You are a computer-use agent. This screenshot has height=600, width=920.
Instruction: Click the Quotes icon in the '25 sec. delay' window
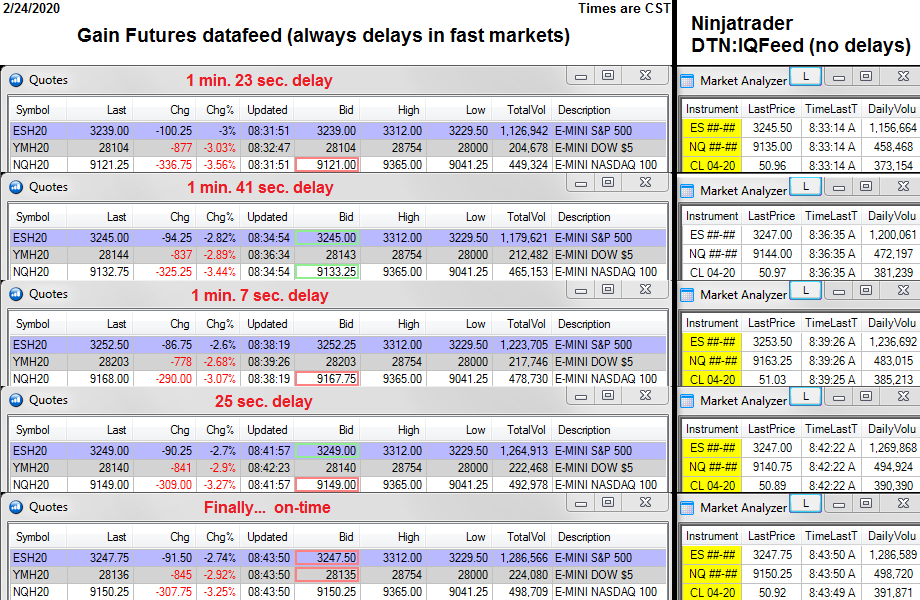pyautogui.click(x=16, y=400)
